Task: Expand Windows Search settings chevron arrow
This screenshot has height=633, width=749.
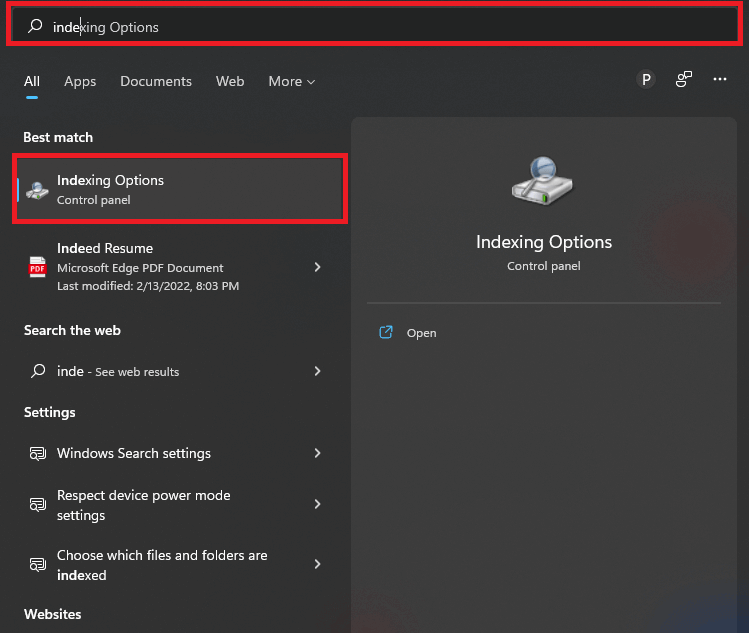Action: point(317,453)
